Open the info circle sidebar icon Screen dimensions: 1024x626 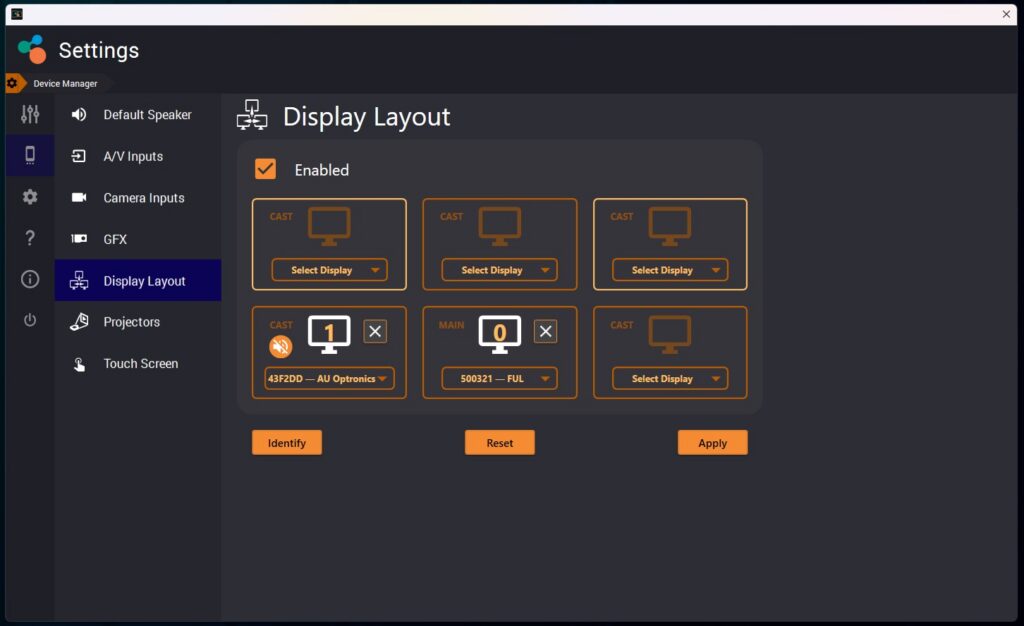click(30, 279)
